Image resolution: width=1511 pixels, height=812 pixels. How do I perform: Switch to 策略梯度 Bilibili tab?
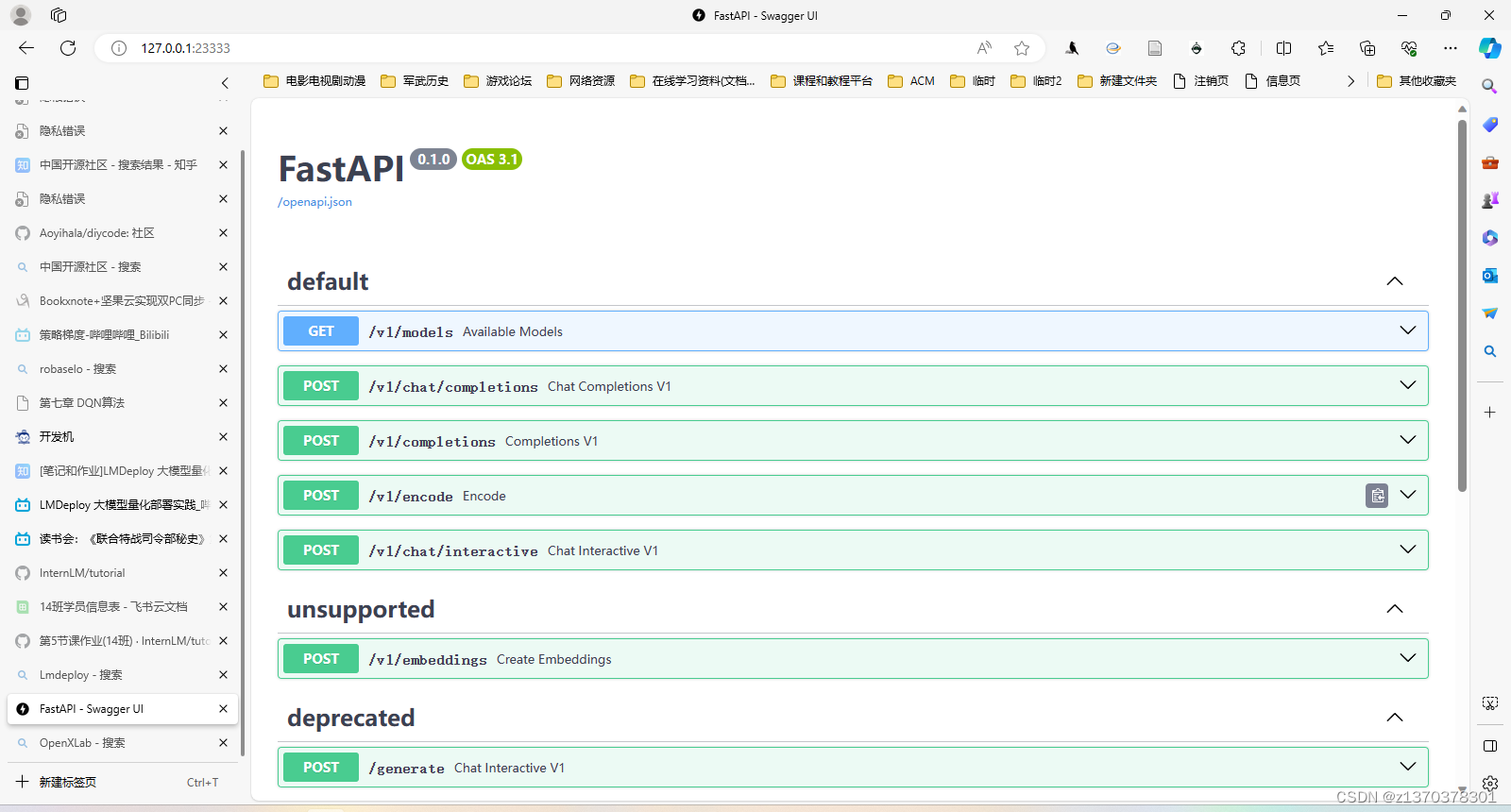(x=123, y=335)
